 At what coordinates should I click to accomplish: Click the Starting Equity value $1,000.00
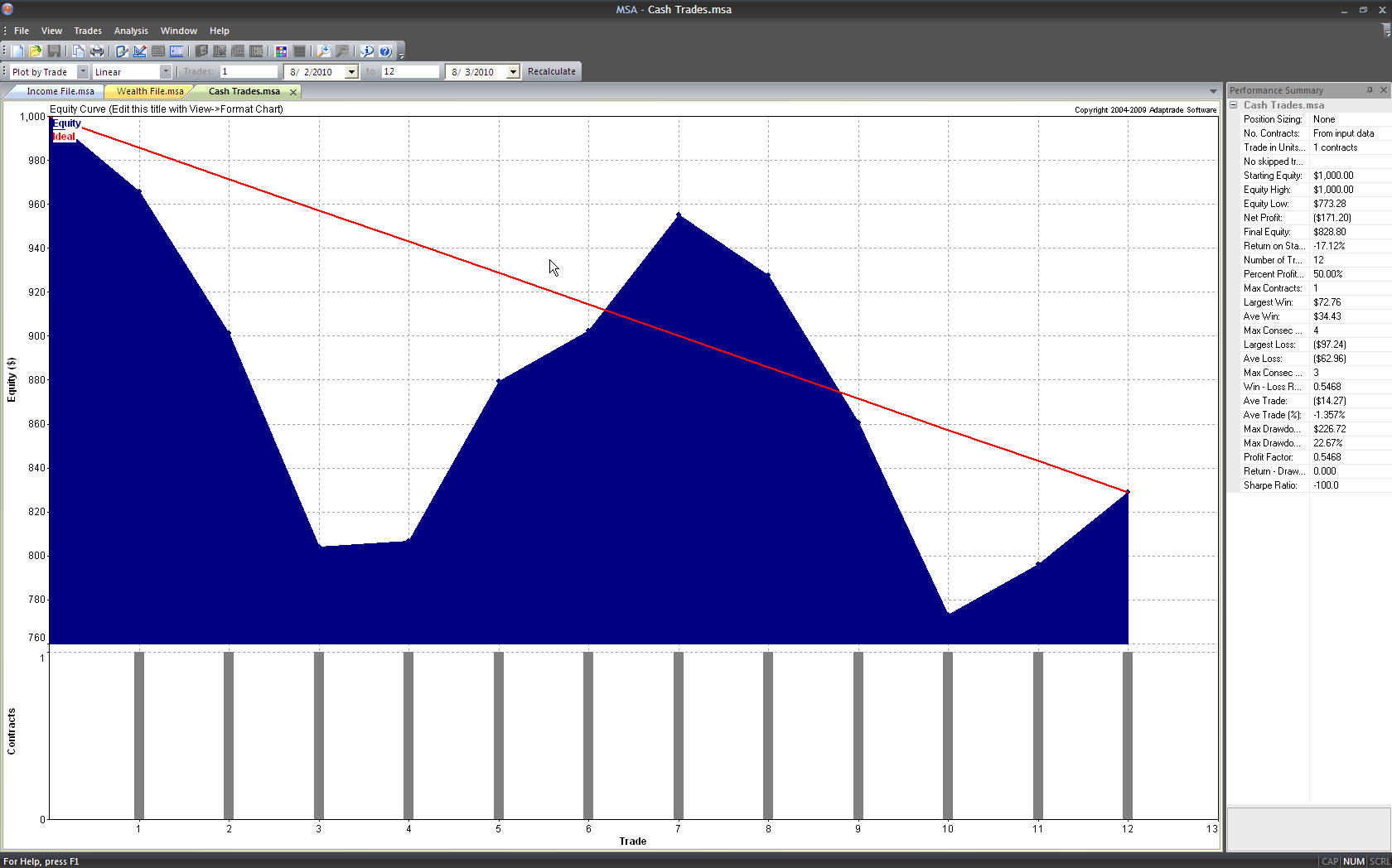pos(1333,176)
